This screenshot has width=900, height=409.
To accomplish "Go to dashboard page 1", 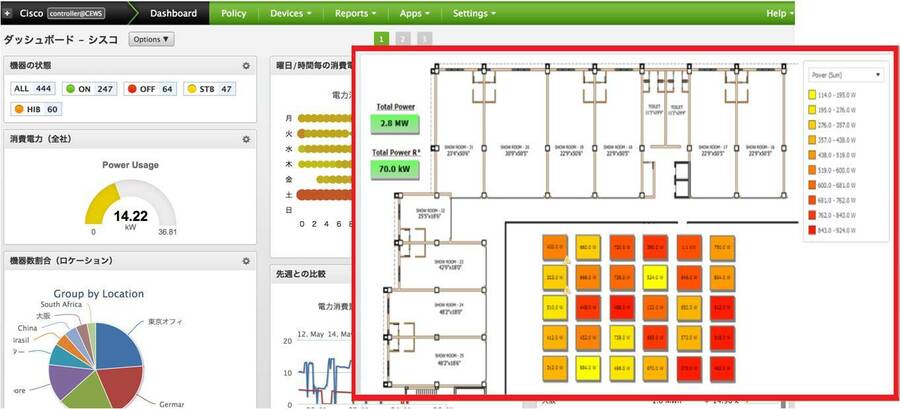I will tap(381, 39).
